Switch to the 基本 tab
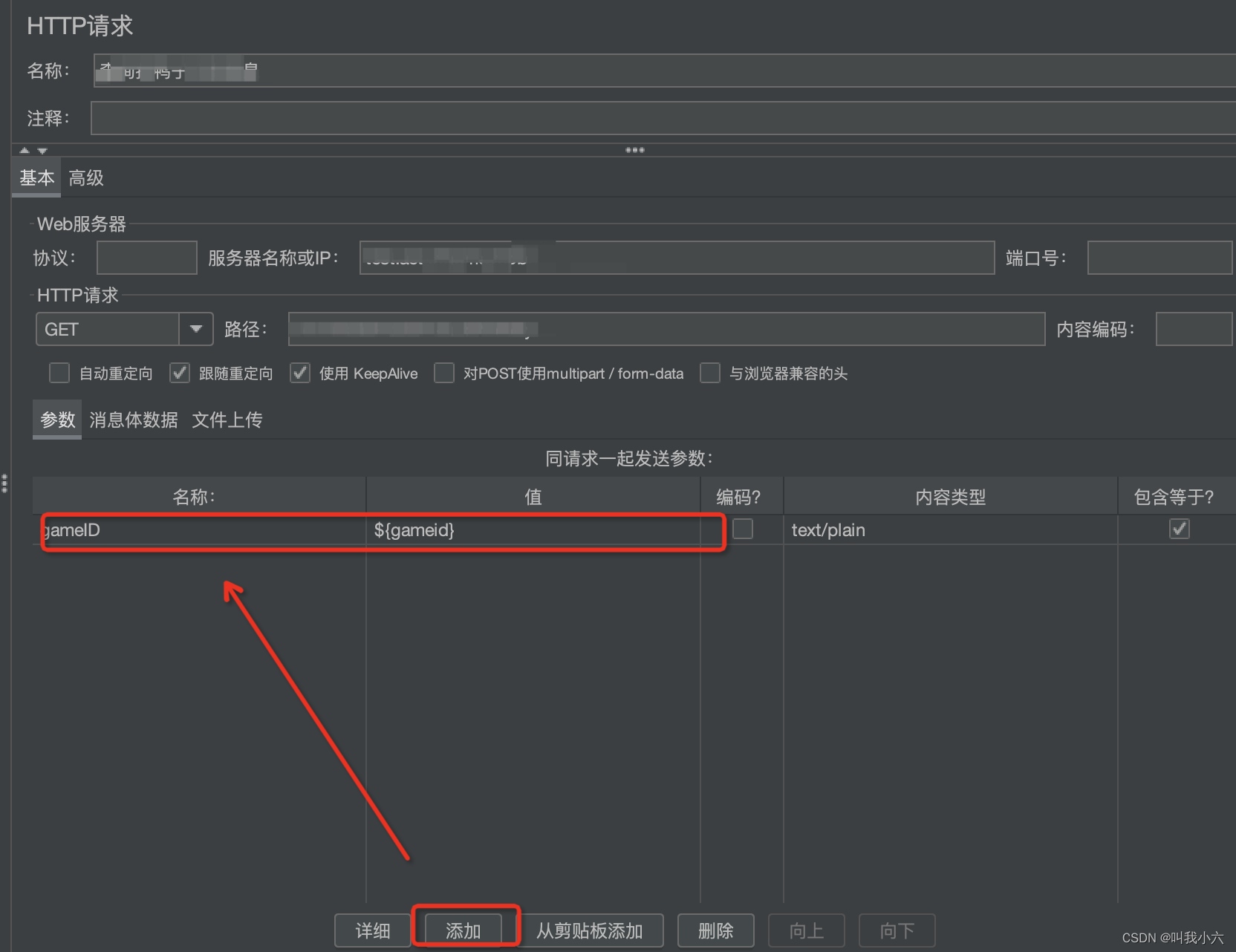1236x952 pixels. (36, 178)
